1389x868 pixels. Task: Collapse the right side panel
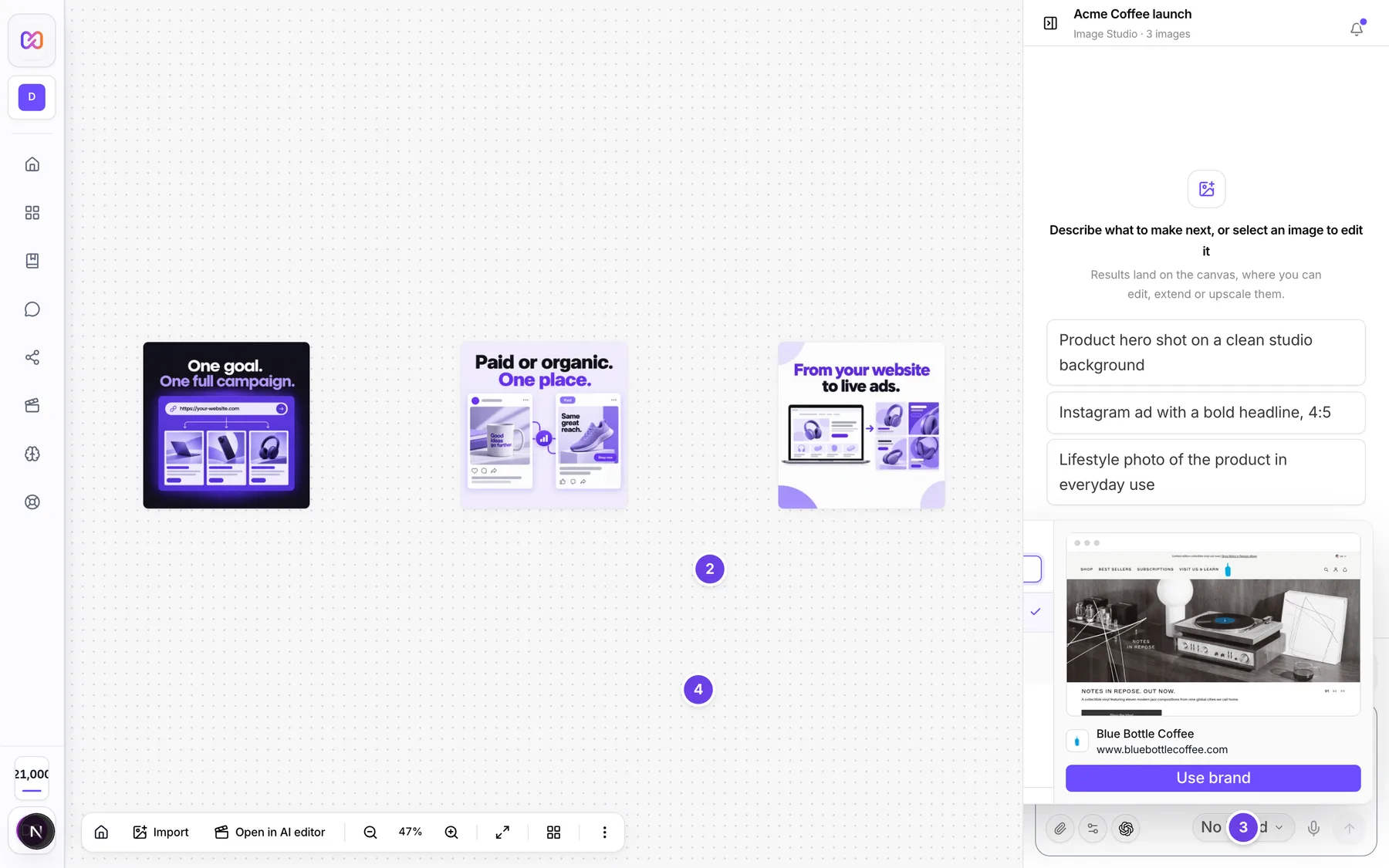[1050, 23]
